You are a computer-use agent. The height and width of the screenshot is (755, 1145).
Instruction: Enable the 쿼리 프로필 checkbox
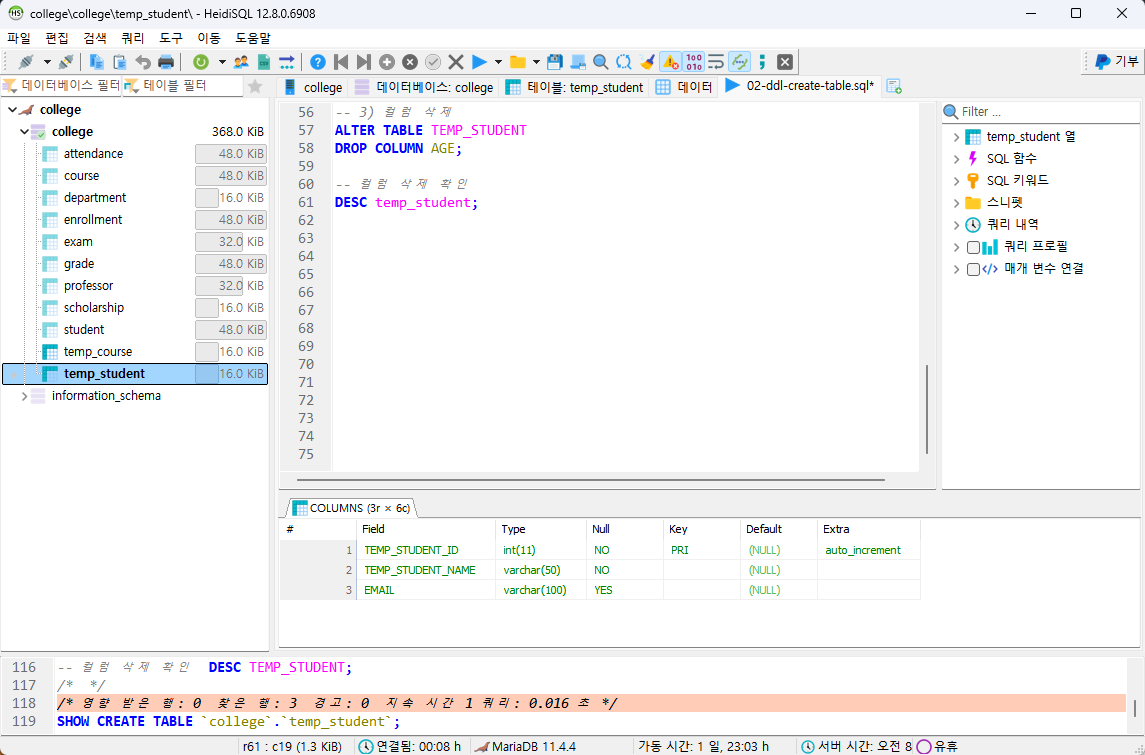tap(973, 246)
